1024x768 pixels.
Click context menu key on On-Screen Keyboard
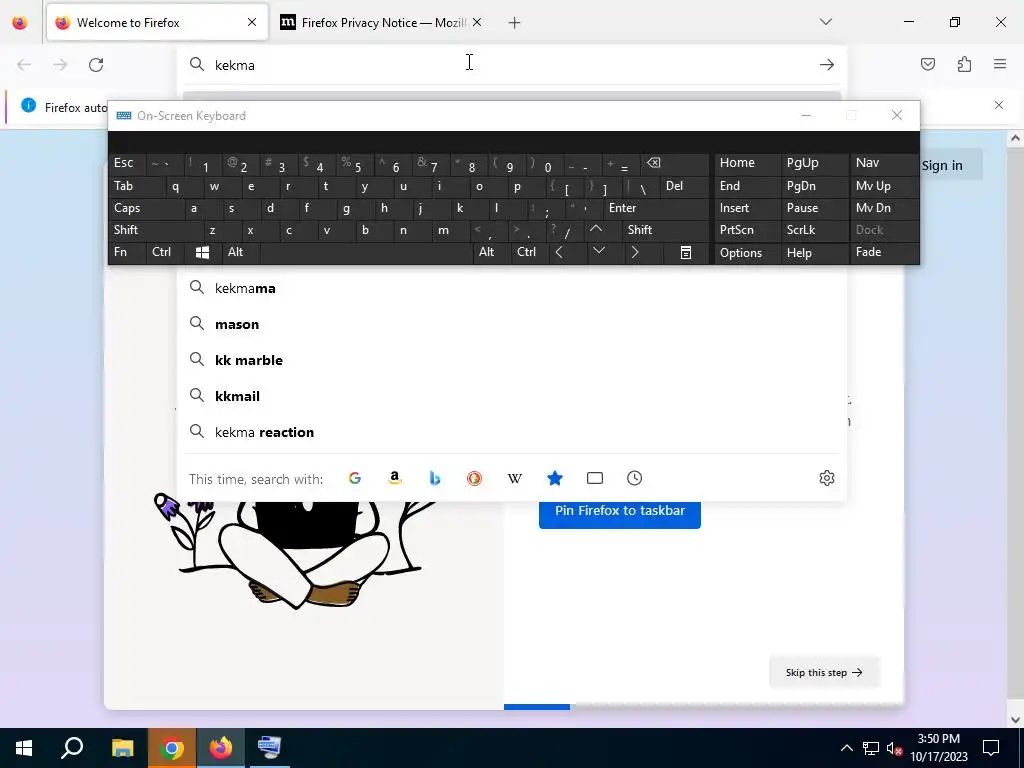tap(686, 253)
